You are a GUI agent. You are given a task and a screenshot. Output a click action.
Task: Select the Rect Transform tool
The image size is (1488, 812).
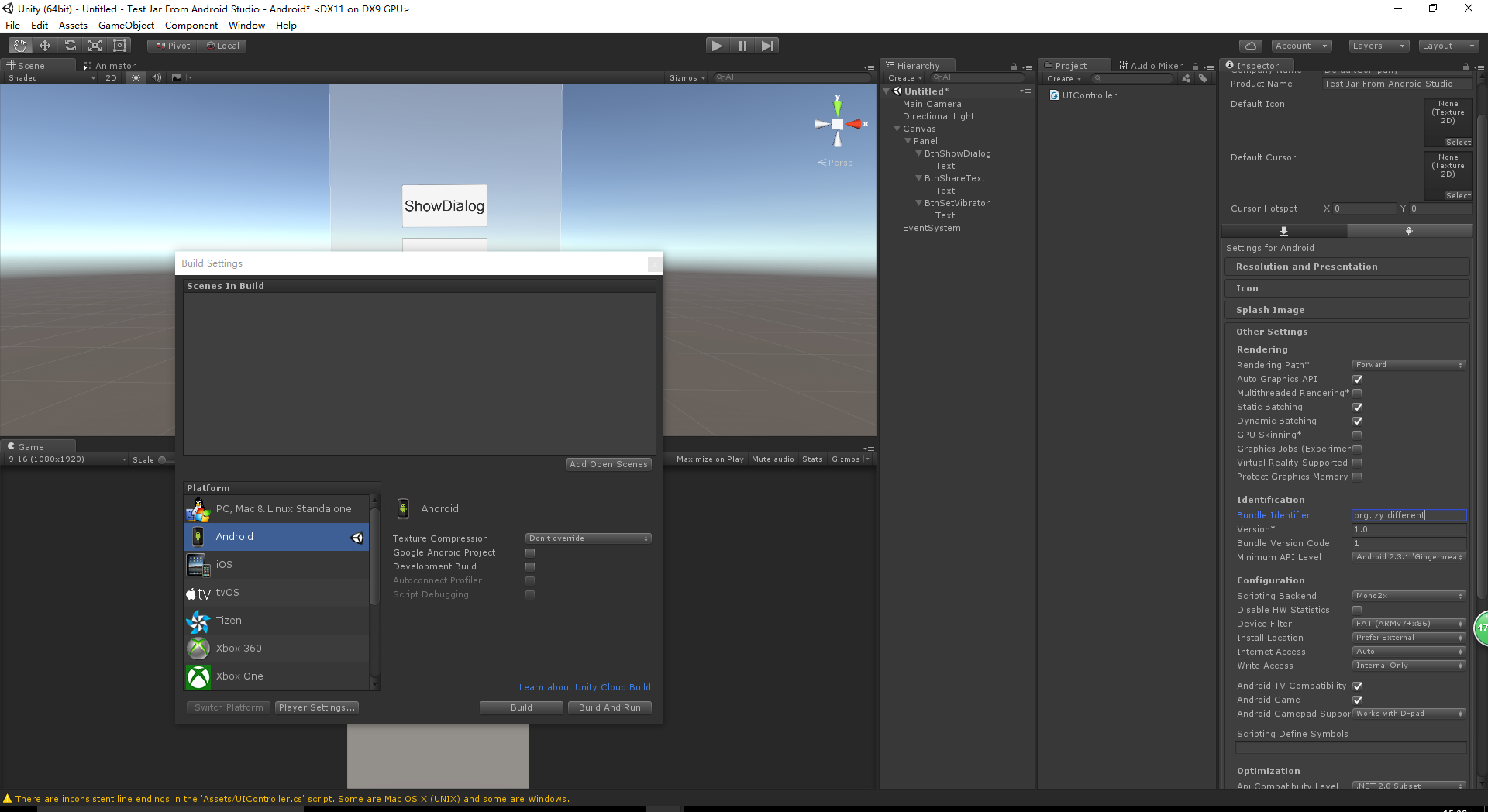tap(119, 46)
